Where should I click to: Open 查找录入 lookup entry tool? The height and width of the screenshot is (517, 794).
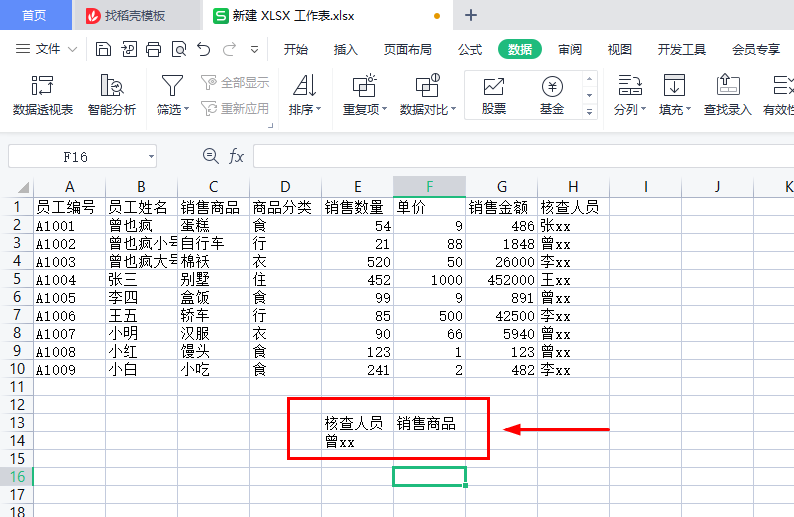[728, 95]
